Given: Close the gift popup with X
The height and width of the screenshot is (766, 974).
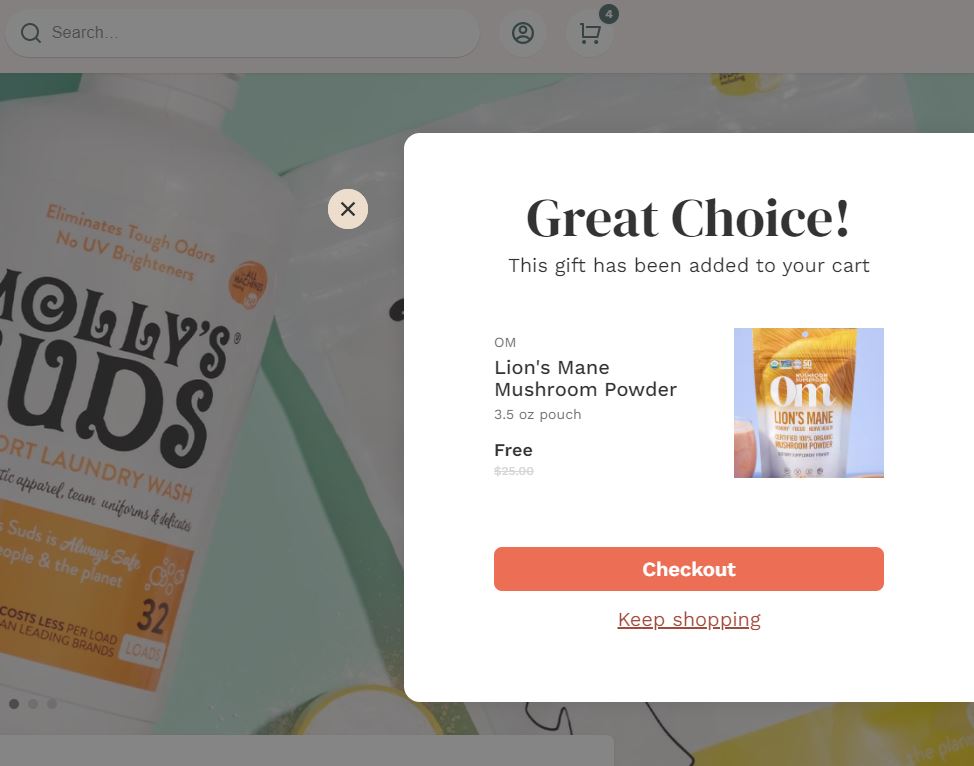Looking at the screenshot, I should [x=348, y=209].
